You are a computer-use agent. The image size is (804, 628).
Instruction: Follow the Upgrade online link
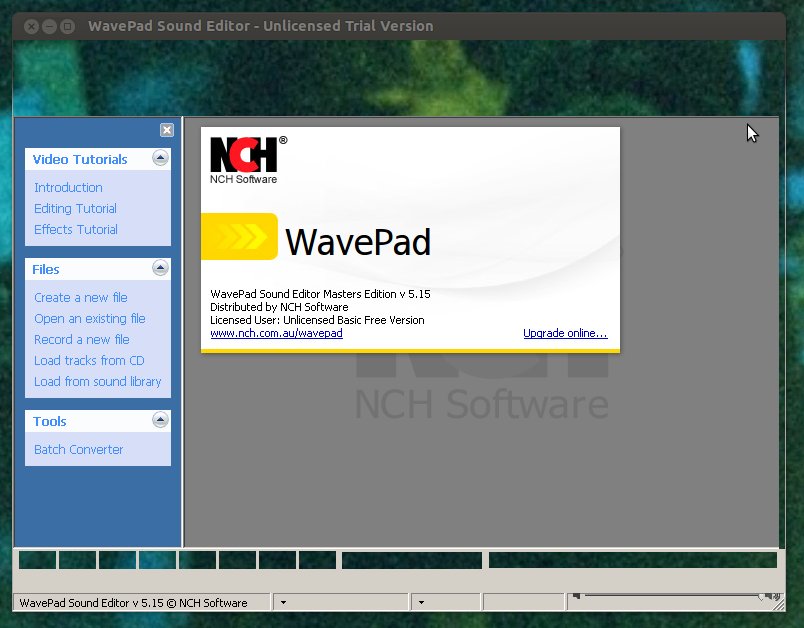pyautogui.click(x=565, y=333)
